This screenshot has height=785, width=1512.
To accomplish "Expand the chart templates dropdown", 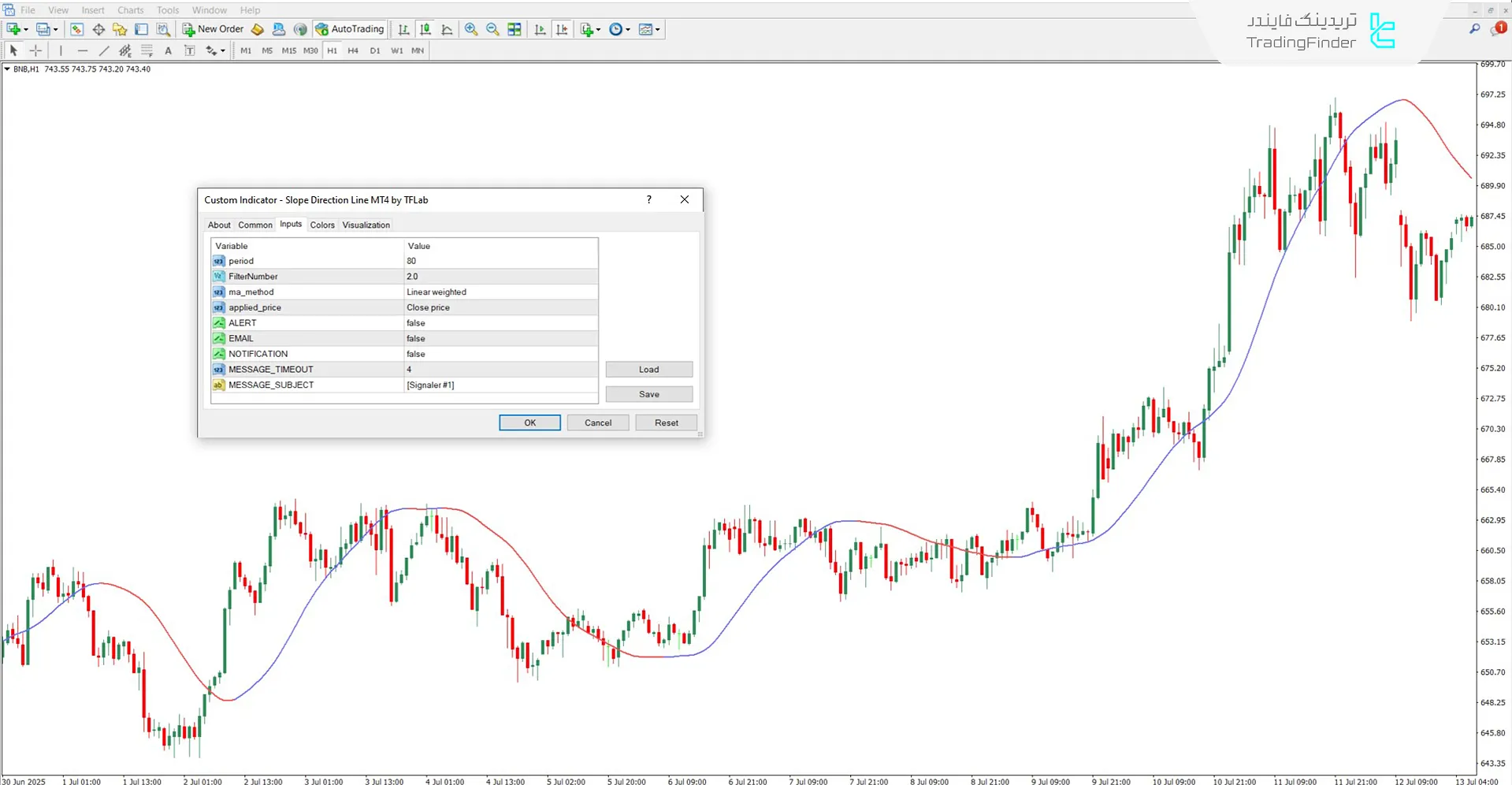I will (x=658, y=30).
